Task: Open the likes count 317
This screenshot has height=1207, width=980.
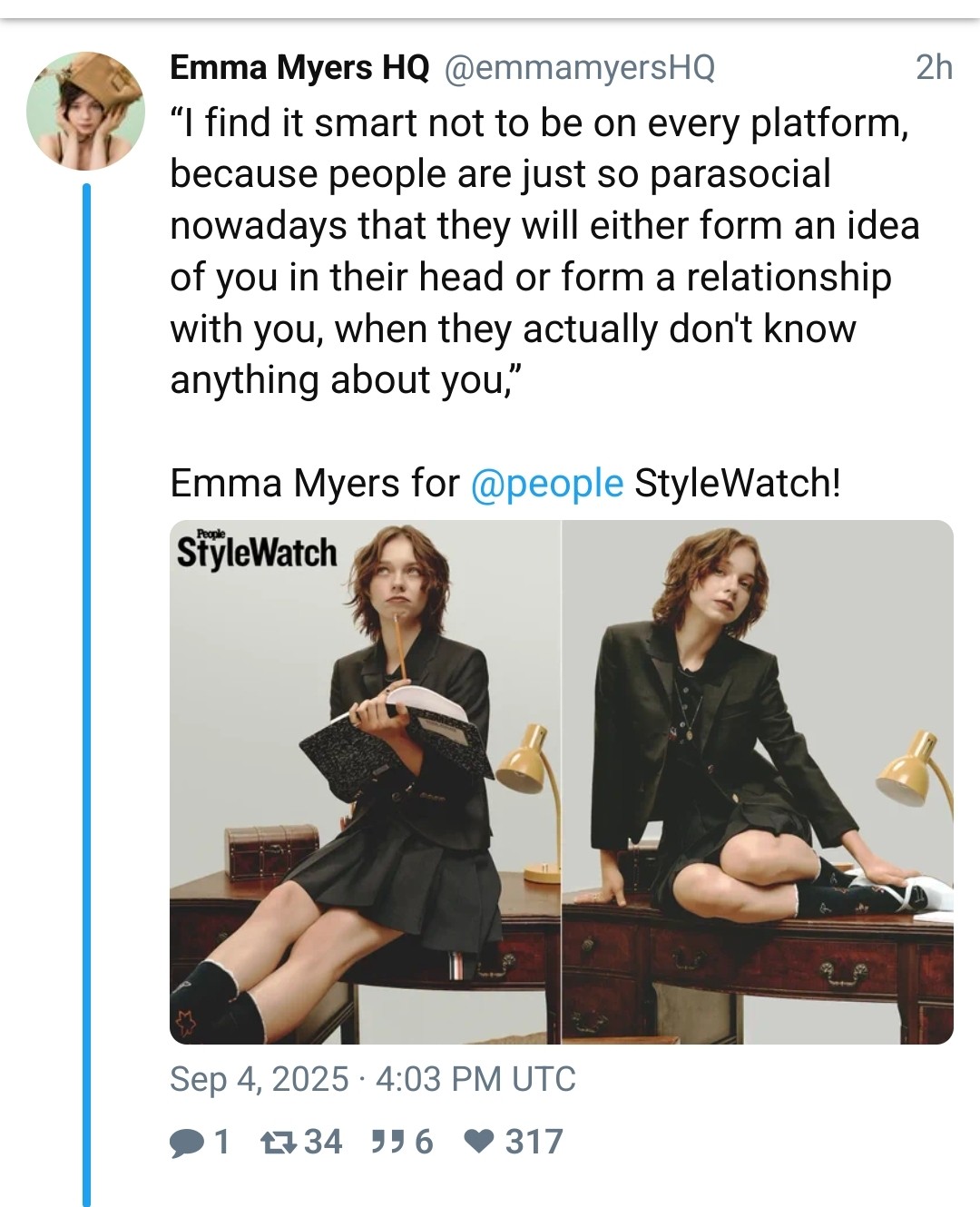Action: 534,1142
